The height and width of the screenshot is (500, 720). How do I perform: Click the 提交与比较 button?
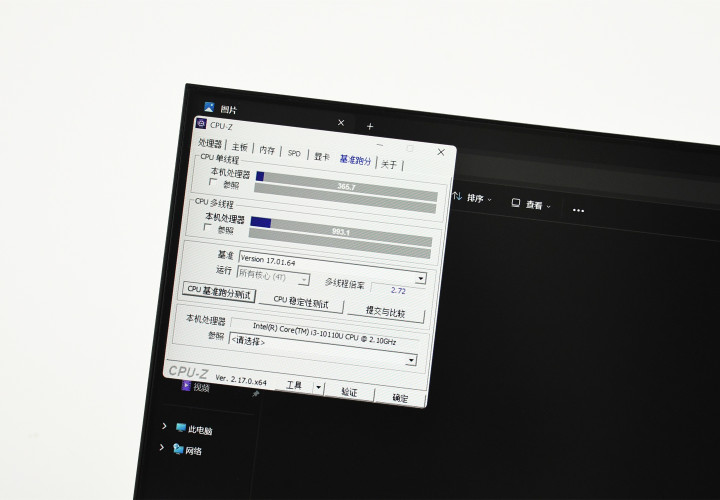[385, 312]
